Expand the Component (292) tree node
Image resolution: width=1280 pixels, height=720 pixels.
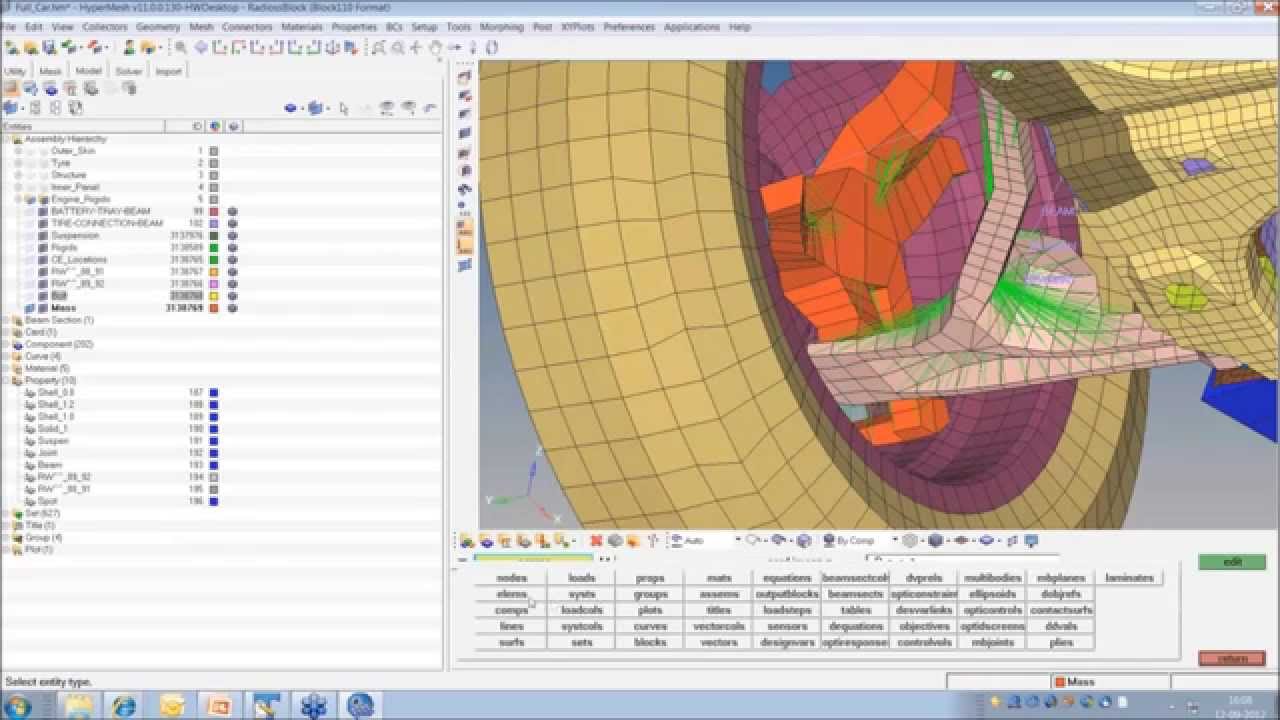(6, 344)
